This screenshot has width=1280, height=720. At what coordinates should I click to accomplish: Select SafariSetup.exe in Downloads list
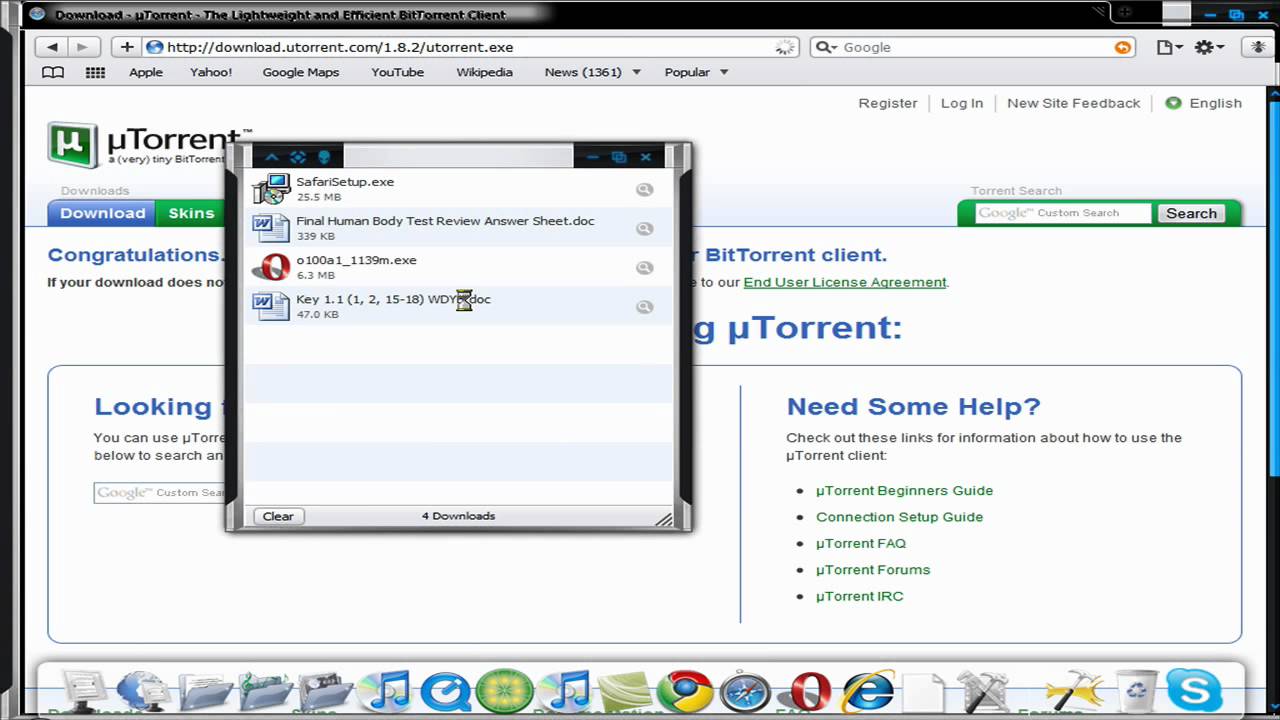(x=459, y=189)
